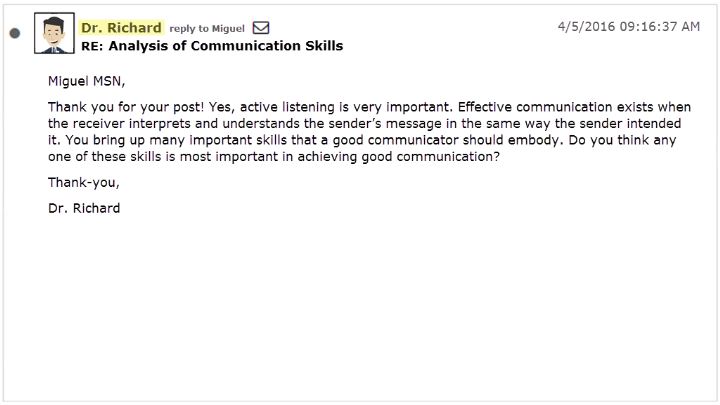The image size is (720, 405).
Task: Click the words 'Effective communication exists when'
Action: 574,107
